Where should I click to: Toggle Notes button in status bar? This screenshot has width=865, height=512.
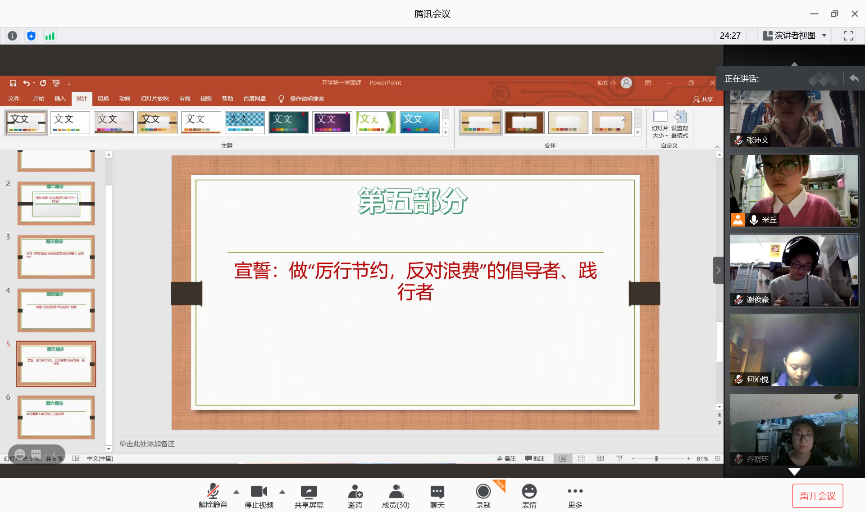point(506,458)
